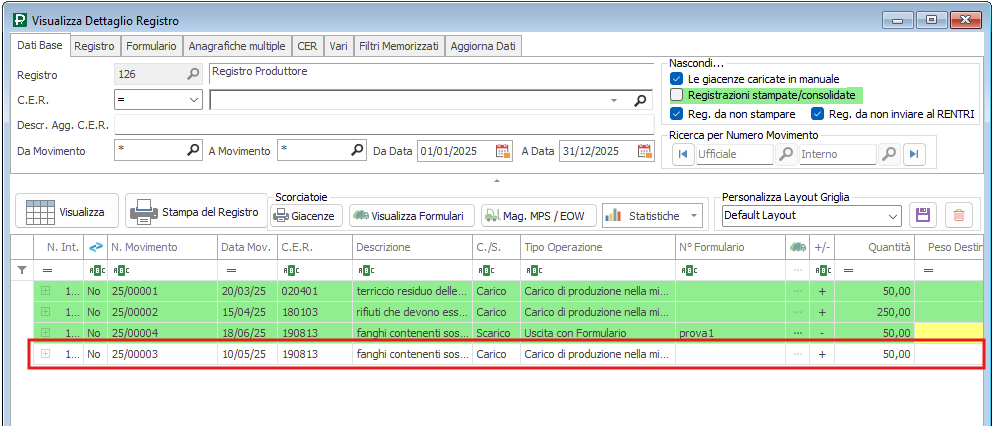Delete grid layout with the trash icon

coord(958,215)
